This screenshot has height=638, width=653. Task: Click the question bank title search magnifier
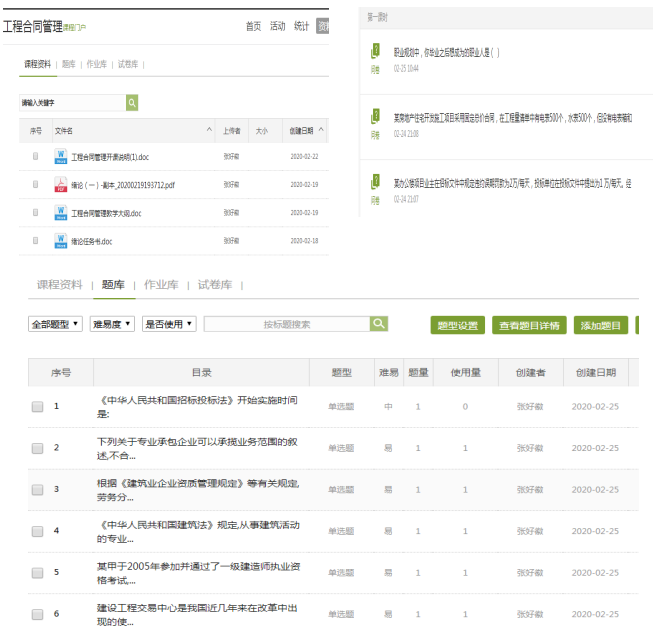(379, 324)
